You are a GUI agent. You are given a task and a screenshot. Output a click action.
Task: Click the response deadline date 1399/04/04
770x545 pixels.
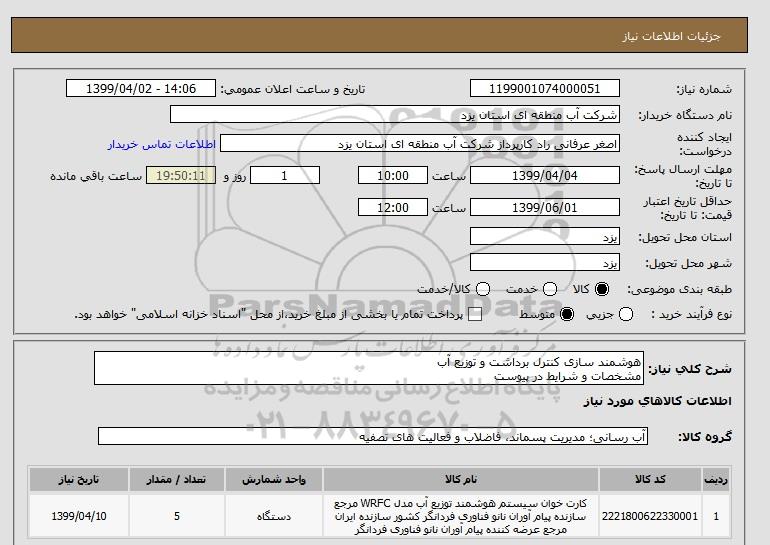545,175
